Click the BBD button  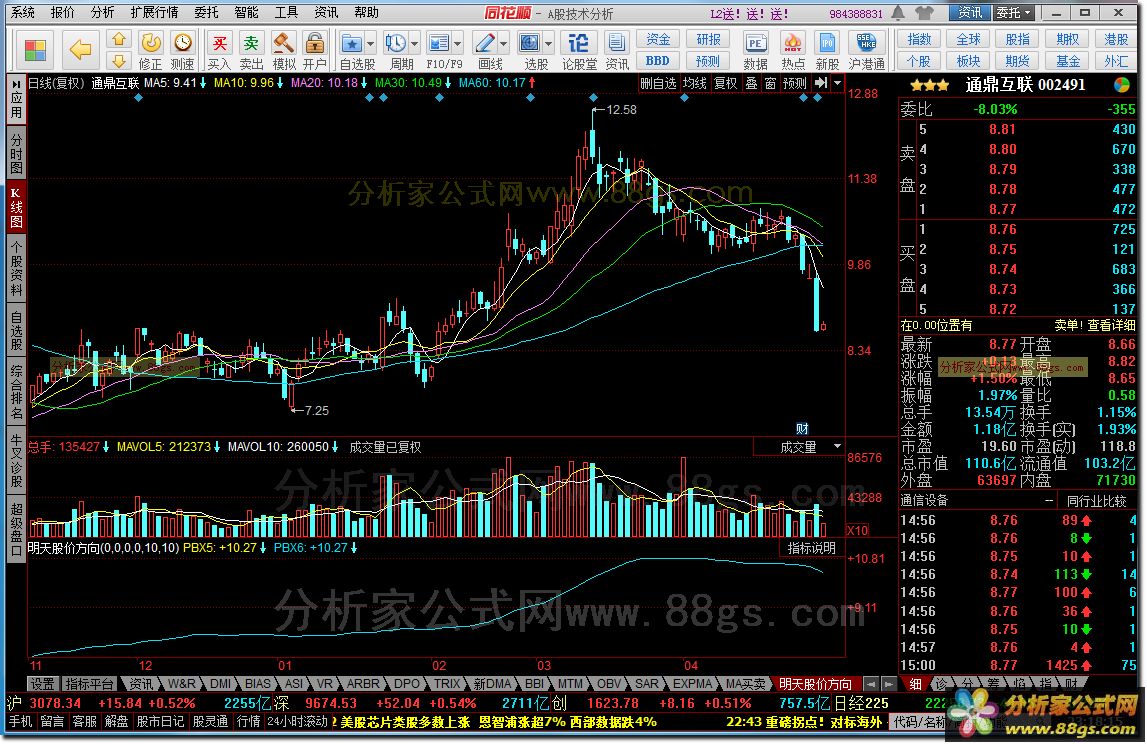(x=658, y=61)
